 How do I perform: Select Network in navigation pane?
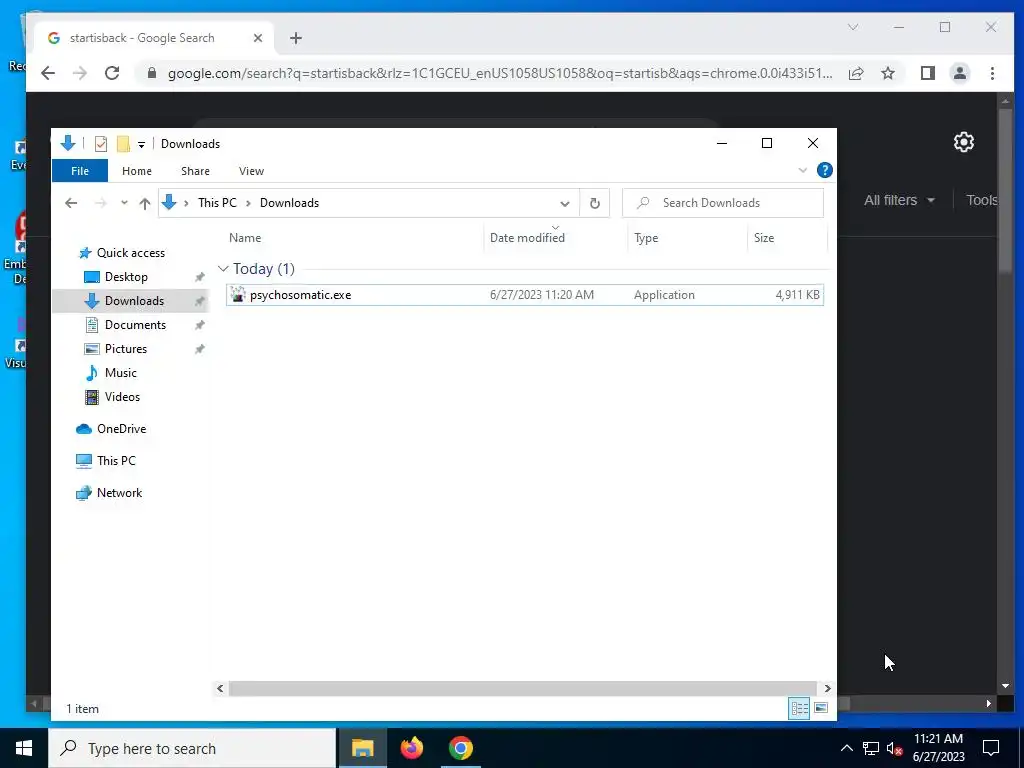tap(119, 493)
